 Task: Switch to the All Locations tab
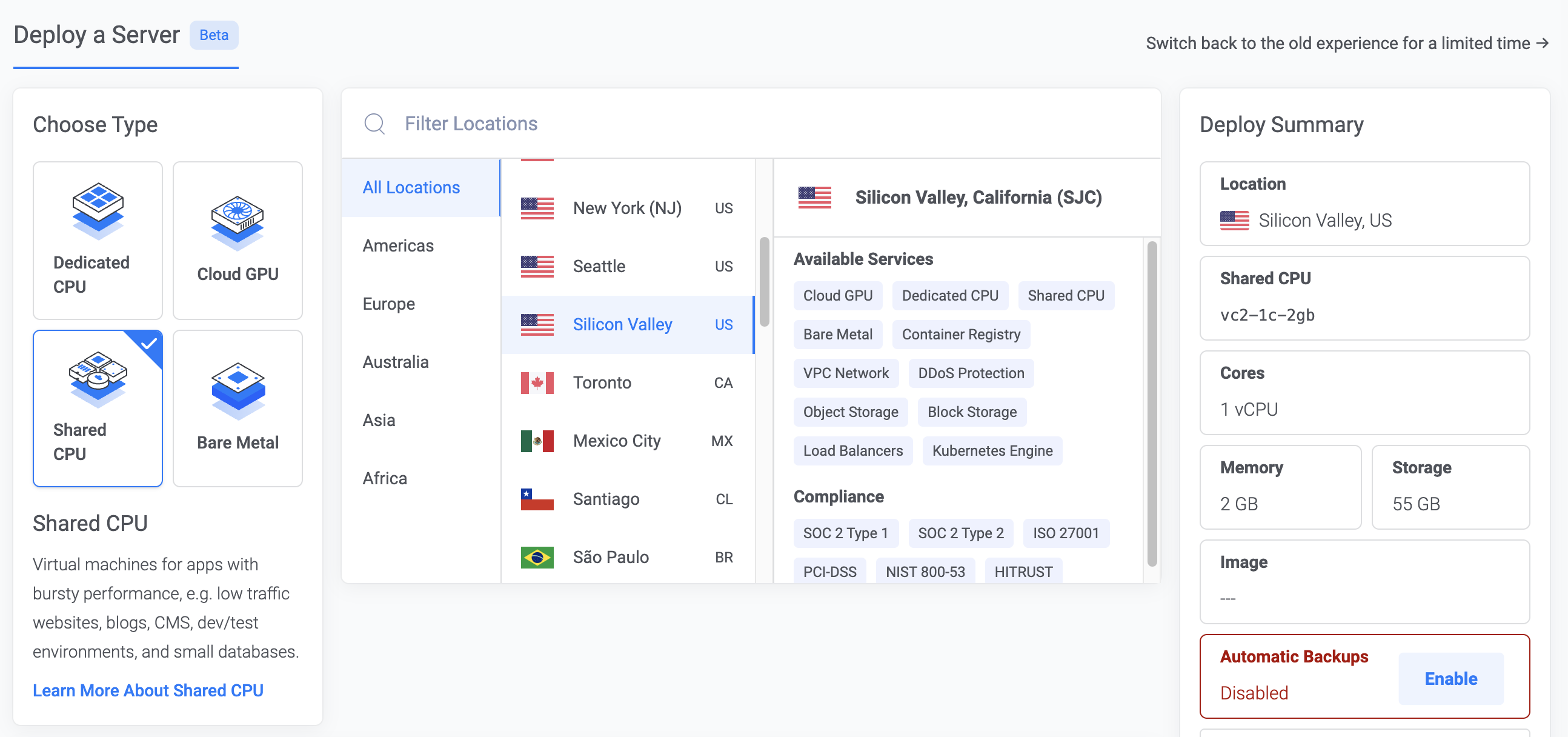point(420,188)
